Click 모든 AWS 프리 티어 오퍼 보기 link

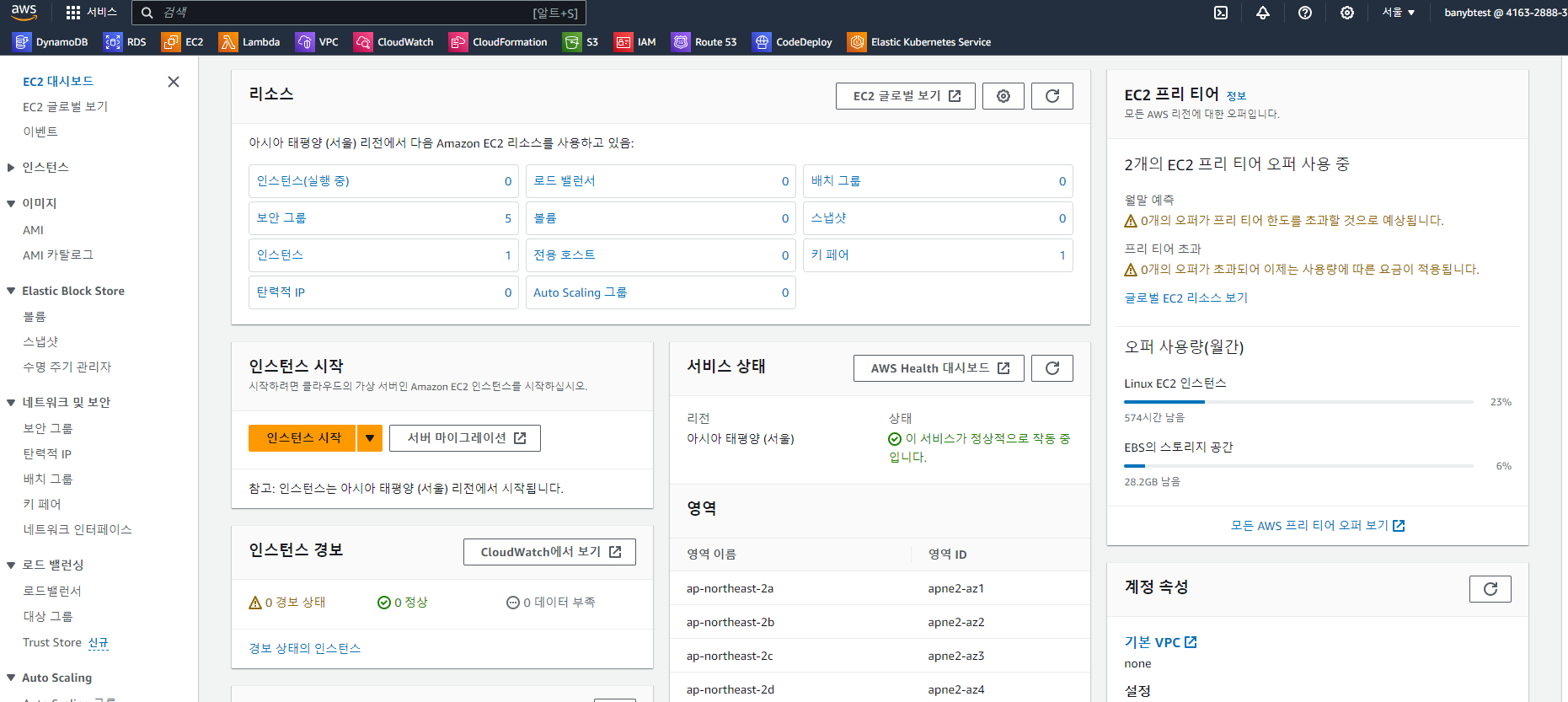click(1318, 526)
